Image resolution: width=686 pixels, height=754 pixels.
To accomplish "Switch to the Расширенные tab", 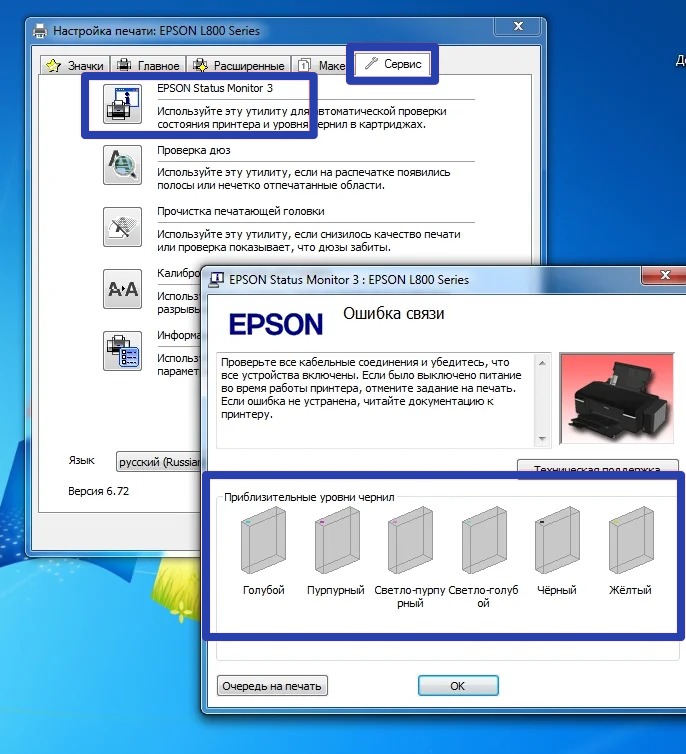I will (x=238, y=65).
